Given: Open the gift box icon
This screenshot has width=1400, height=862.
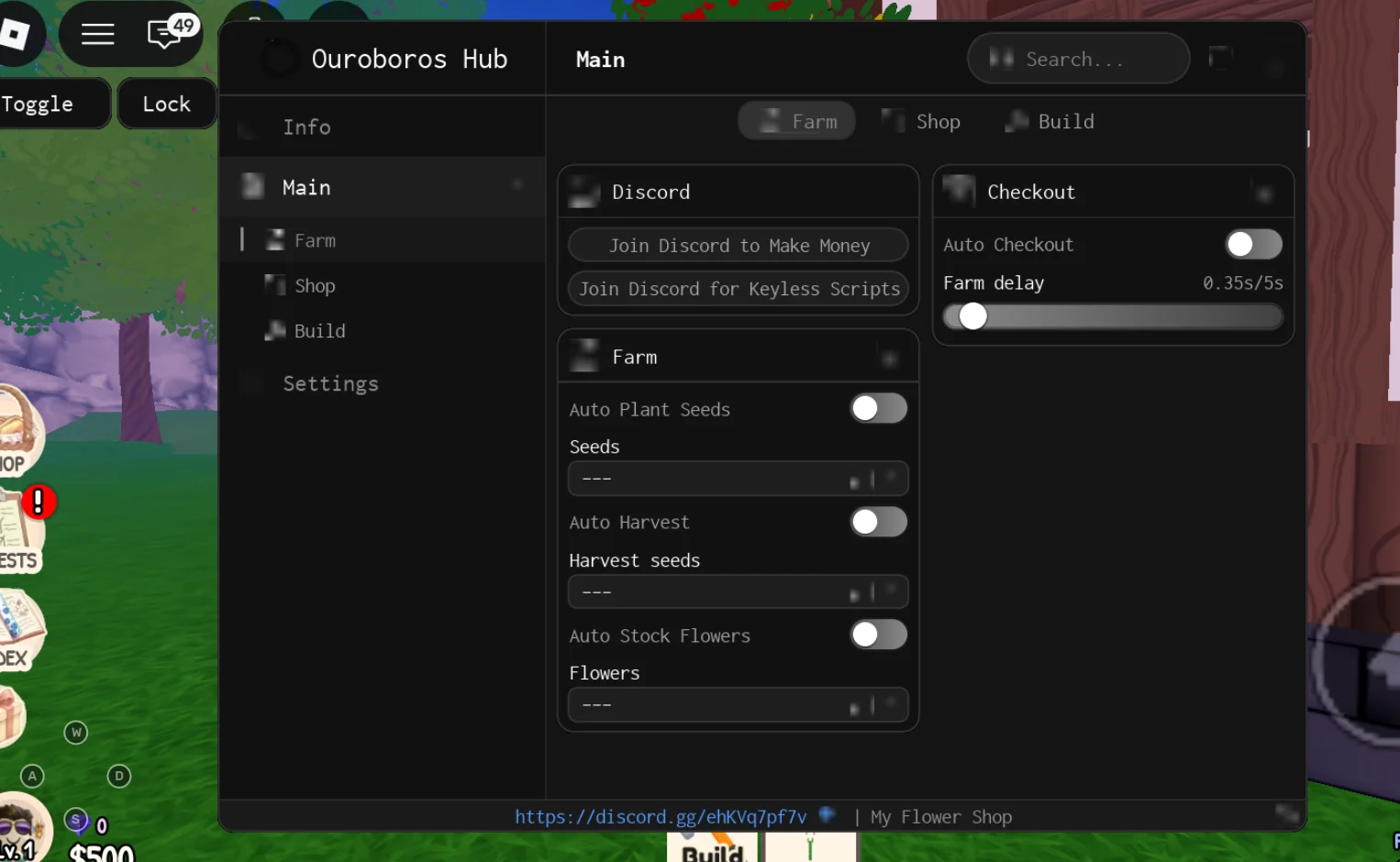Looking at the screenshot, I should tap(11, 715).
